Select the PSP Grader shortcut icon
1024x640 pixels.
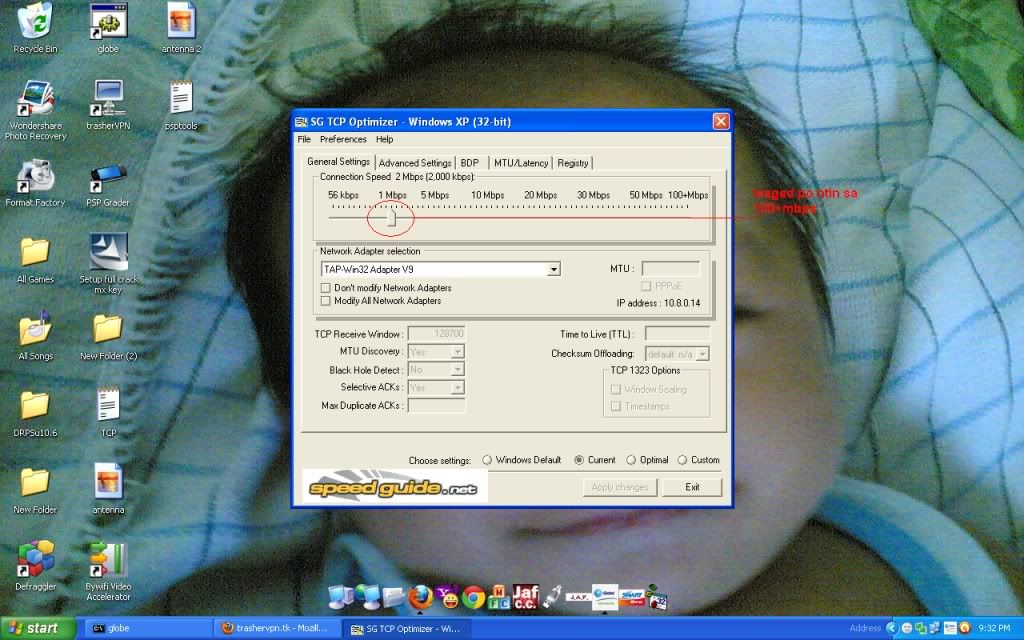(x=108, y=183)
